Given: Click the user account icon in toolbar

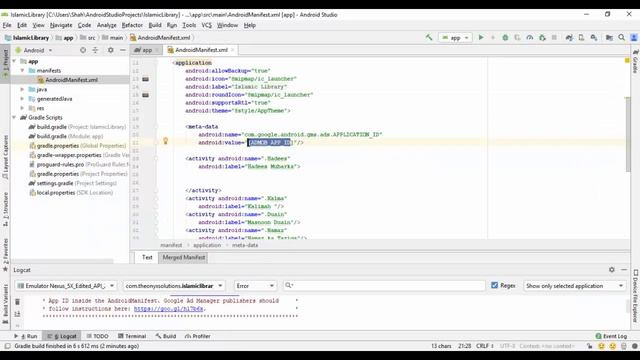Looking at the screenshot, I should (x=634, y=38).
